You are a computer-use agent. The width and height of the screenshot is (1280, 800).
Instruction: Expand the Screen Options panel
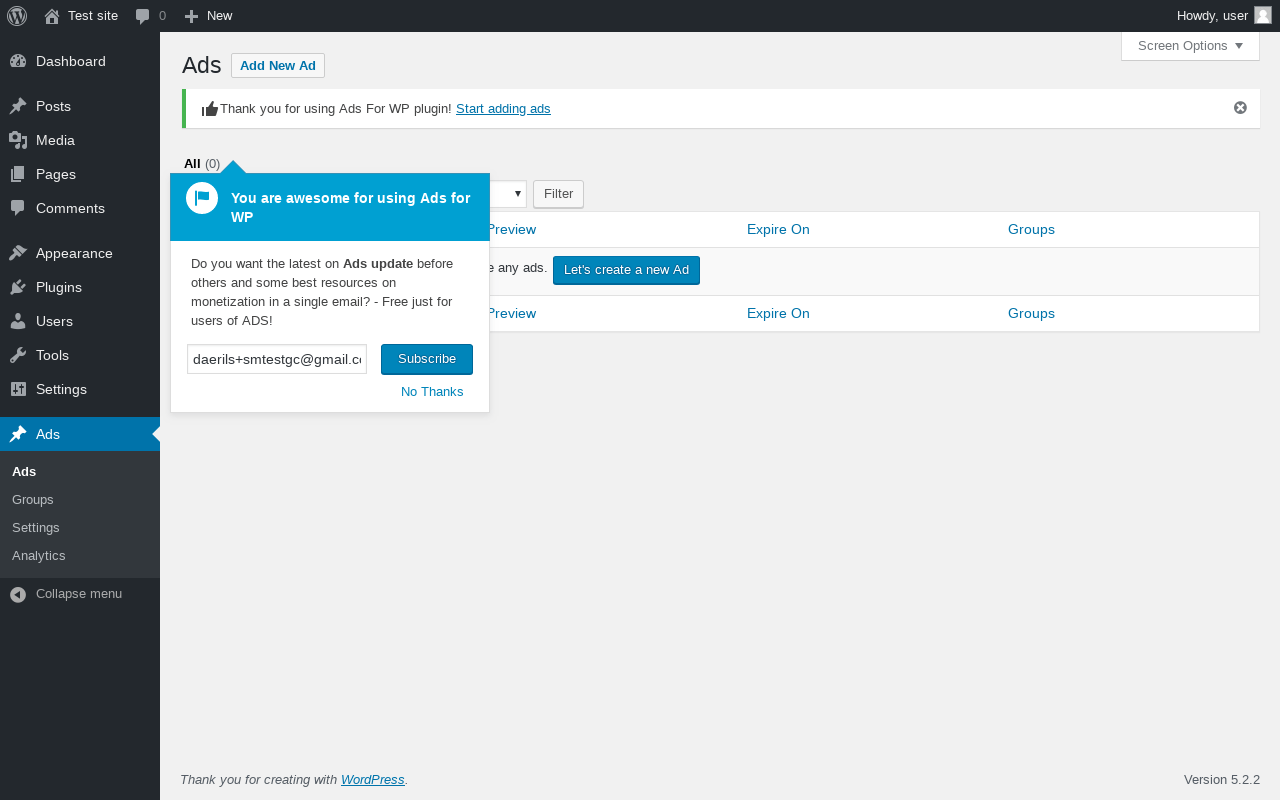[x=1190, y=46]
